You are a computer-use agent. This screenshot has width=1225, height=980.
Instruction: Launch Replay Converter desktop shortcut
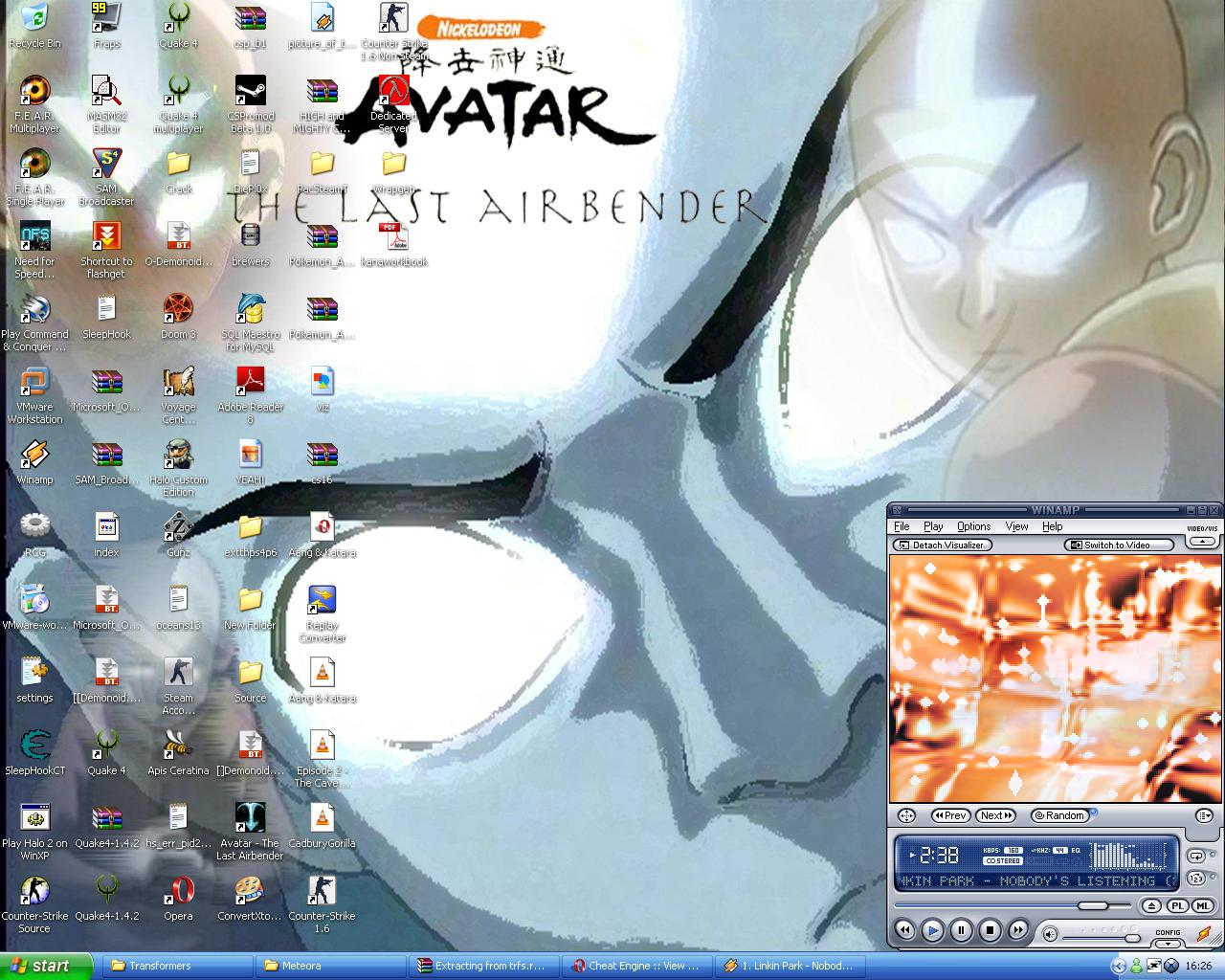coord(322,613)
